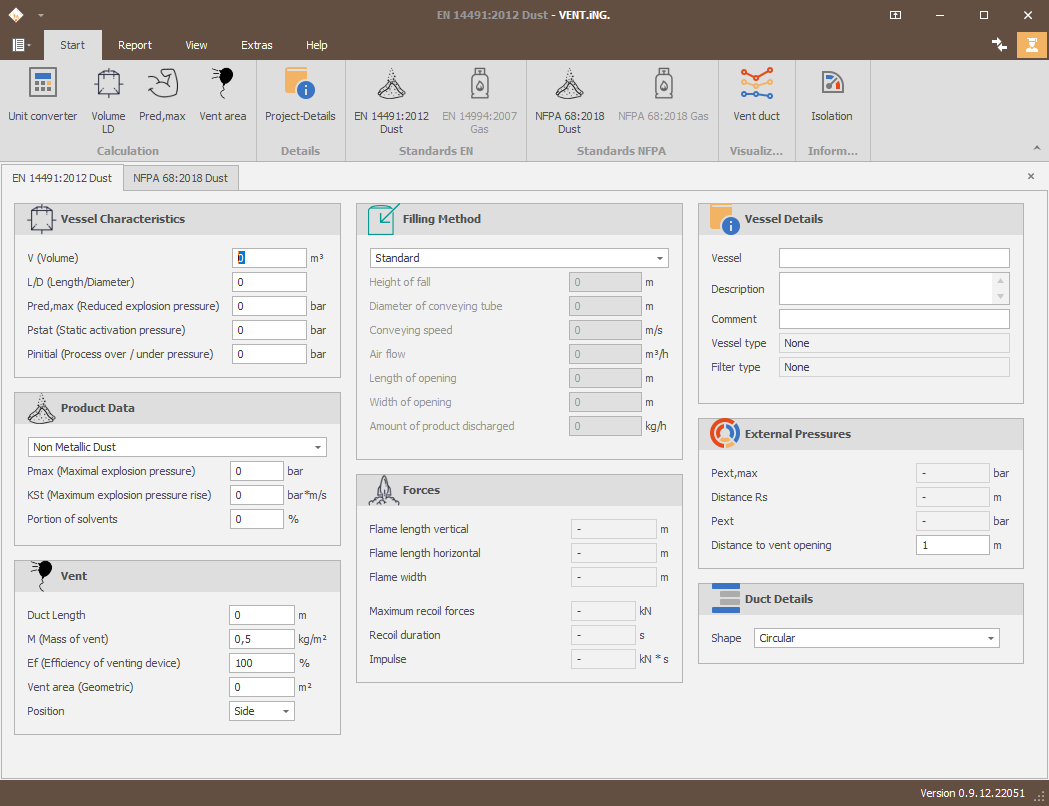Click the Portion of solvents field
The width and height of the screenshot is (1049, 806).
tap(256, 519)
